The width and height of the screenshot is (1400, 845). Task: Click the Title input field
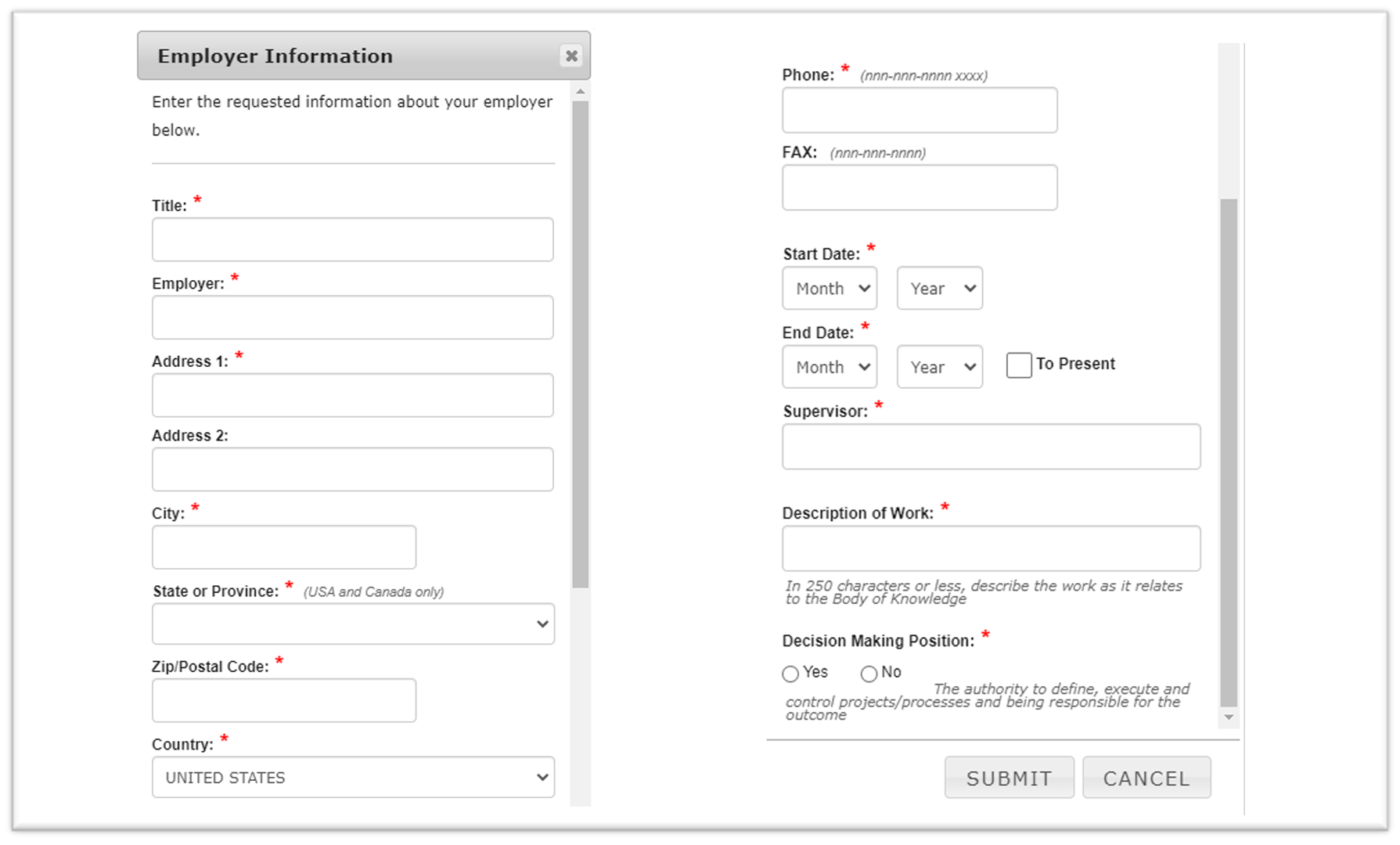click(x=353, y=239)
